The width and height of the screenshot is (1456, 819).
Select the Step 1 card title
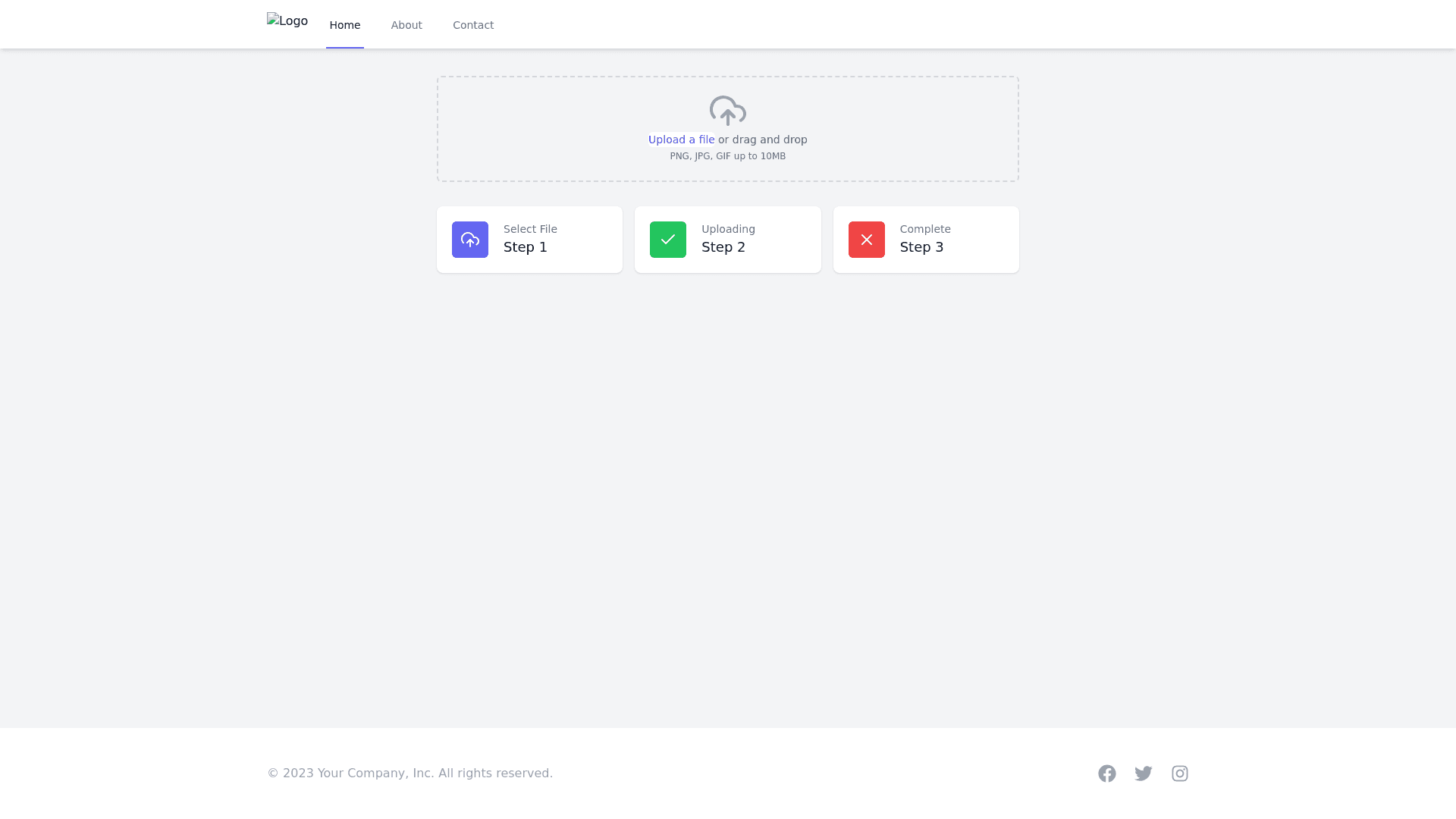[x=526, y=247]
